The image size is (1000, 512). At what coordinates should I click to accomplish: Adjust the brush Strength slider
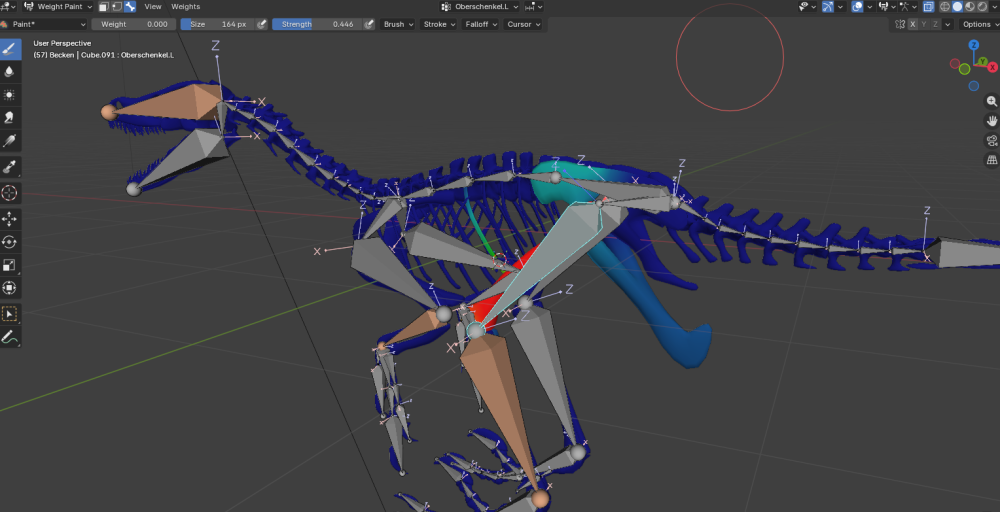point(317,24)
